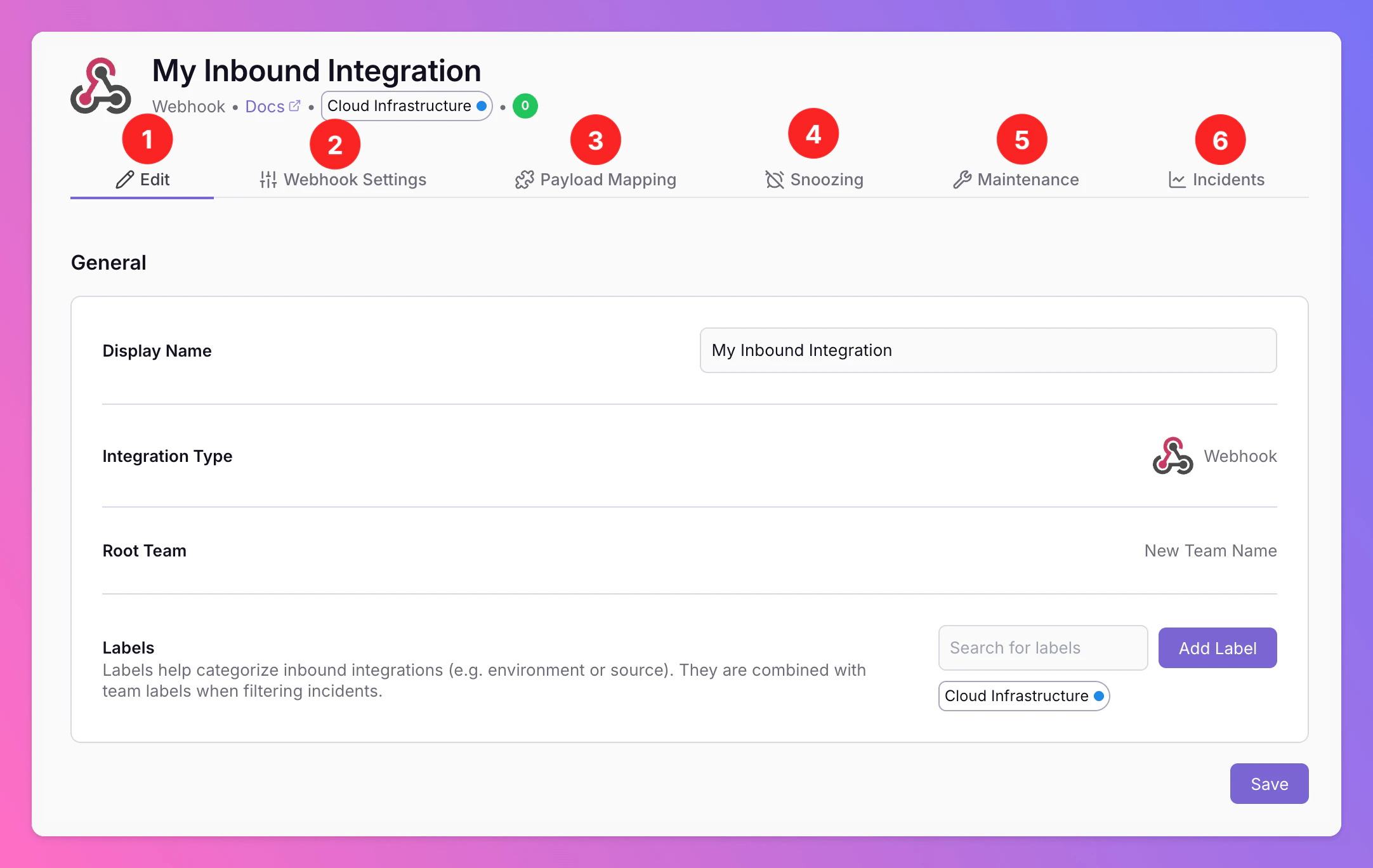Click the pencil icon on Edit tab
This screenshot has height=868, width=1373.
(x=125, y=180)
